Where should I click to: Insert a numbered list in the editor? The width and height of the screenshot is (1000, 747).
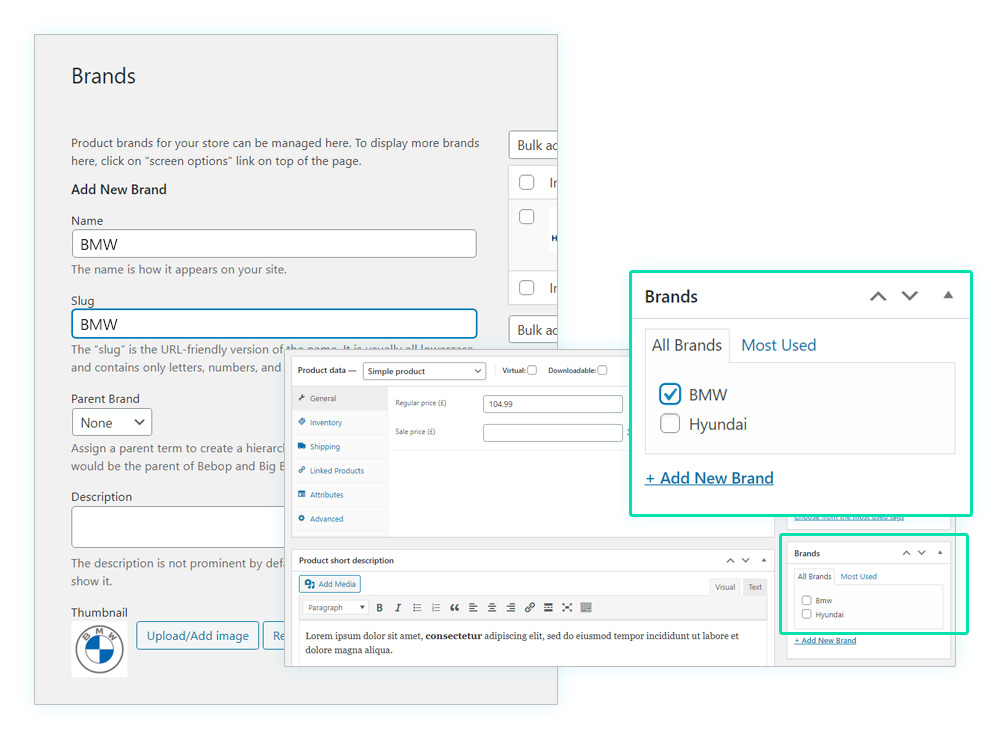tap(436, 608)
